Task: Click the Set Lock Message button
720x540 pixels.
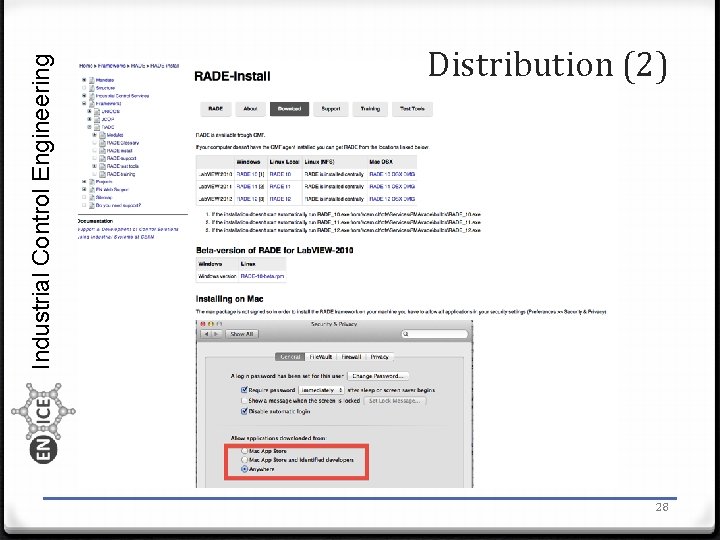Action: click(395, 401)
